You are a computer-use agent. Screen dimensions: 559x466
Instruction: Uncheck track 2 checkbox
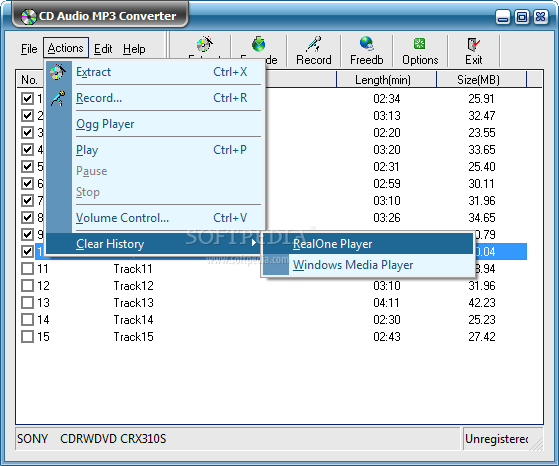27,116
